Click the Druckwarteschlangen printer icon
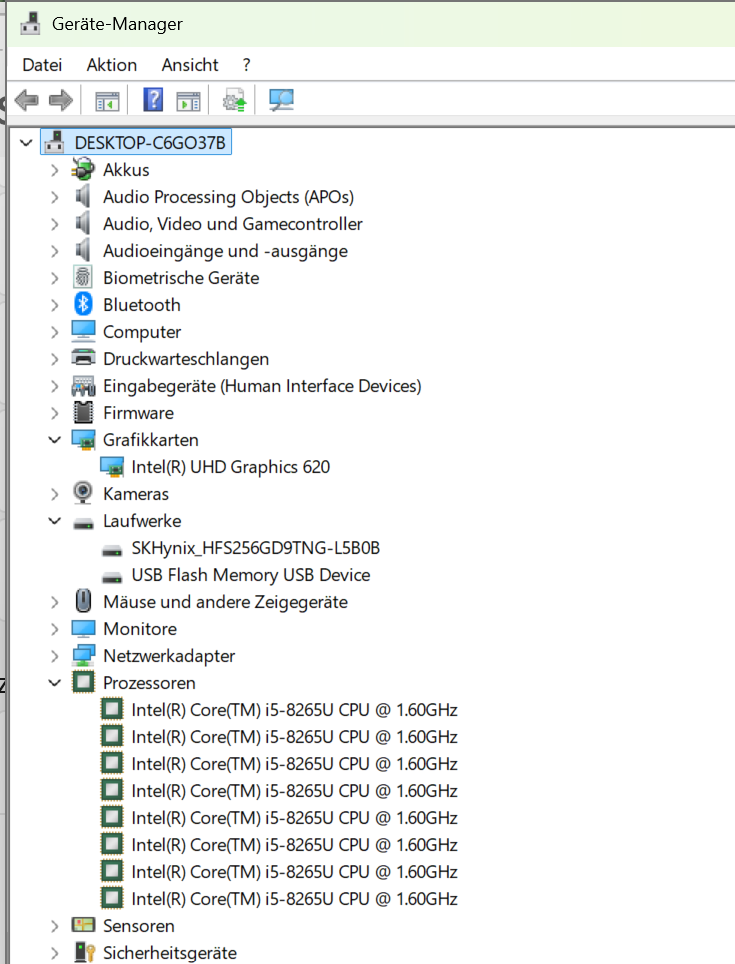Screen dimensions: 735x964 83,358
